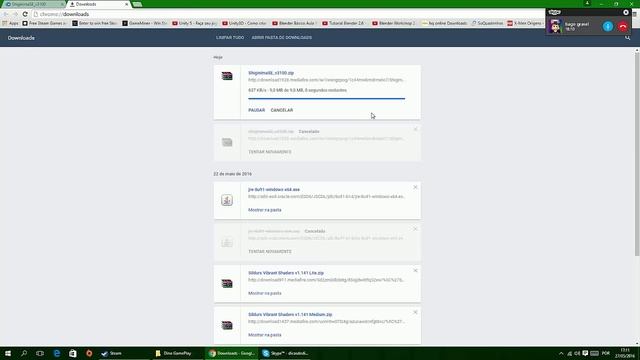Open jre-8u91-windows-x64.exe file name link
The height and width of the screenshot is (360, 640).
[x=274, y=190]
